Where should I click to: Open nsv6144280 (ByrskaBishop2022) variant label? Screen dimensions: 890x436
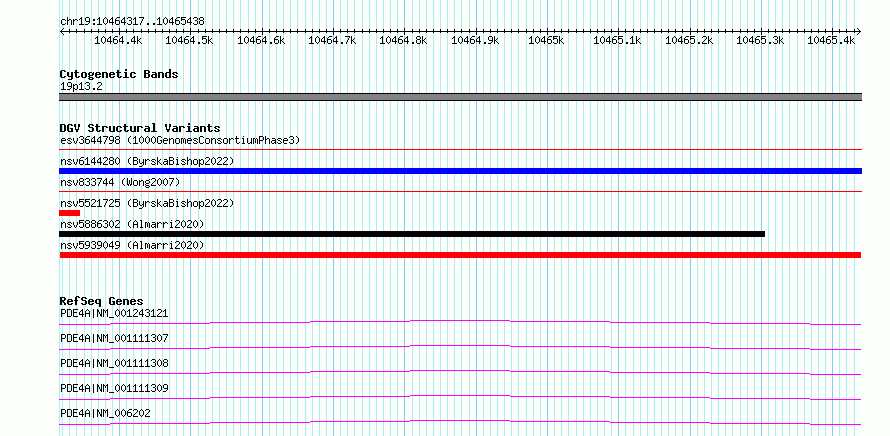(147, 161)
